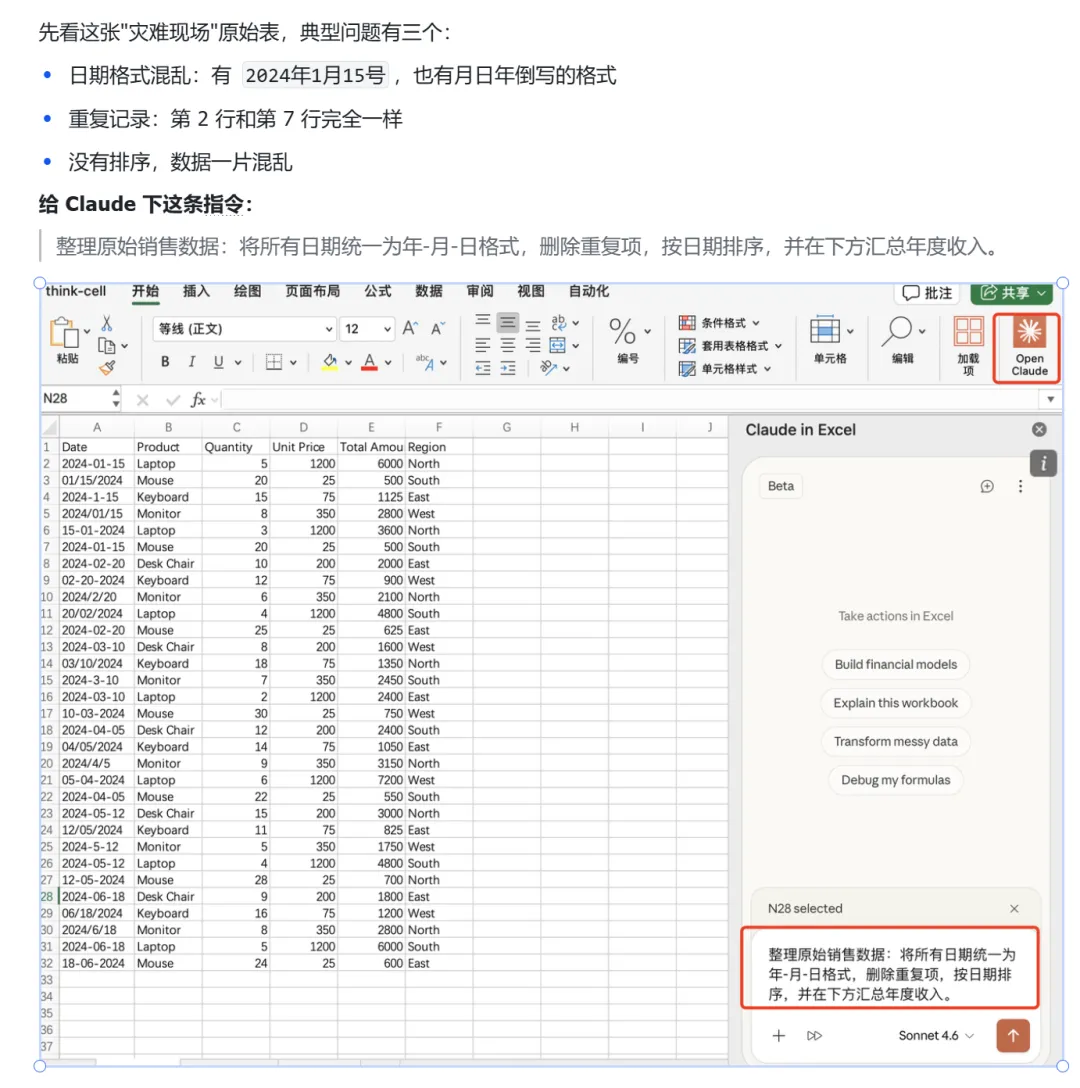
Task: Open underline style dropdown arrow
Action: click(237, 362)
